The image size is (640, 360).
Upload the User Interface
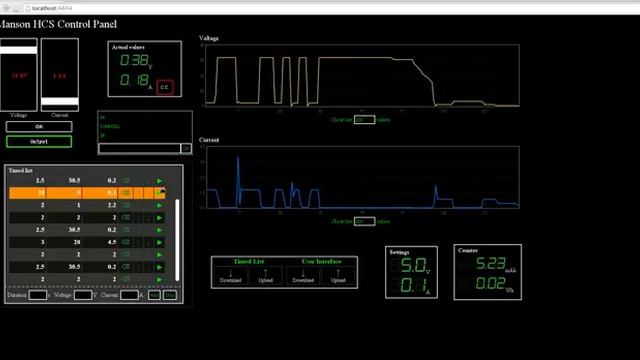[x=338, y=276]
